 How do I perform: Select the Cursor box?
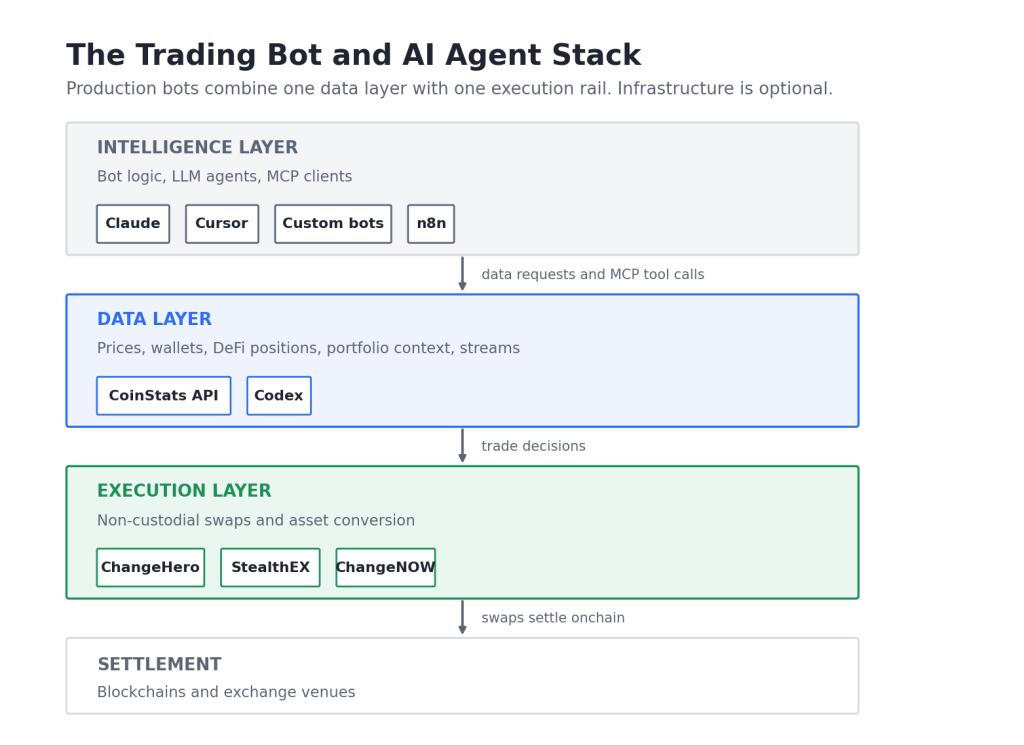(x=222, y=224)
